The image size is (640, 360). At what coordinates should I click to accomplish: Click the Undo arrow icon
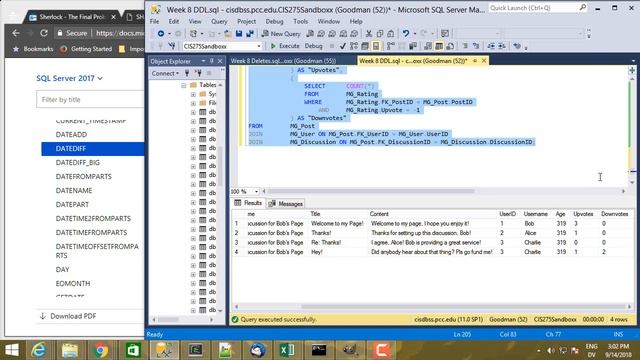tap(405, 34)
